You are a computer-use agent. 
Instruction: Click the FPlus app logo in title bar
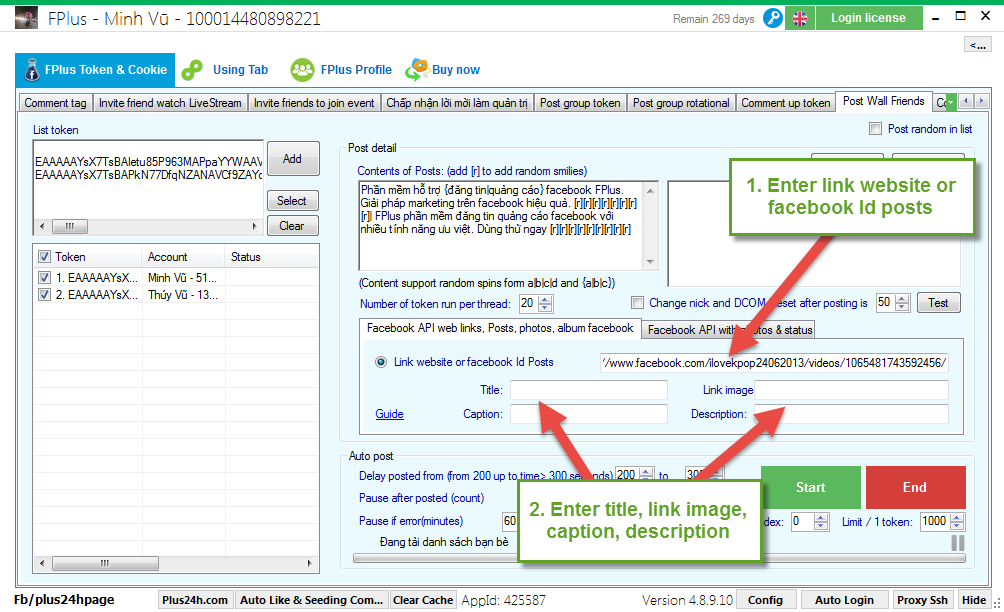[x=26, y=18]
